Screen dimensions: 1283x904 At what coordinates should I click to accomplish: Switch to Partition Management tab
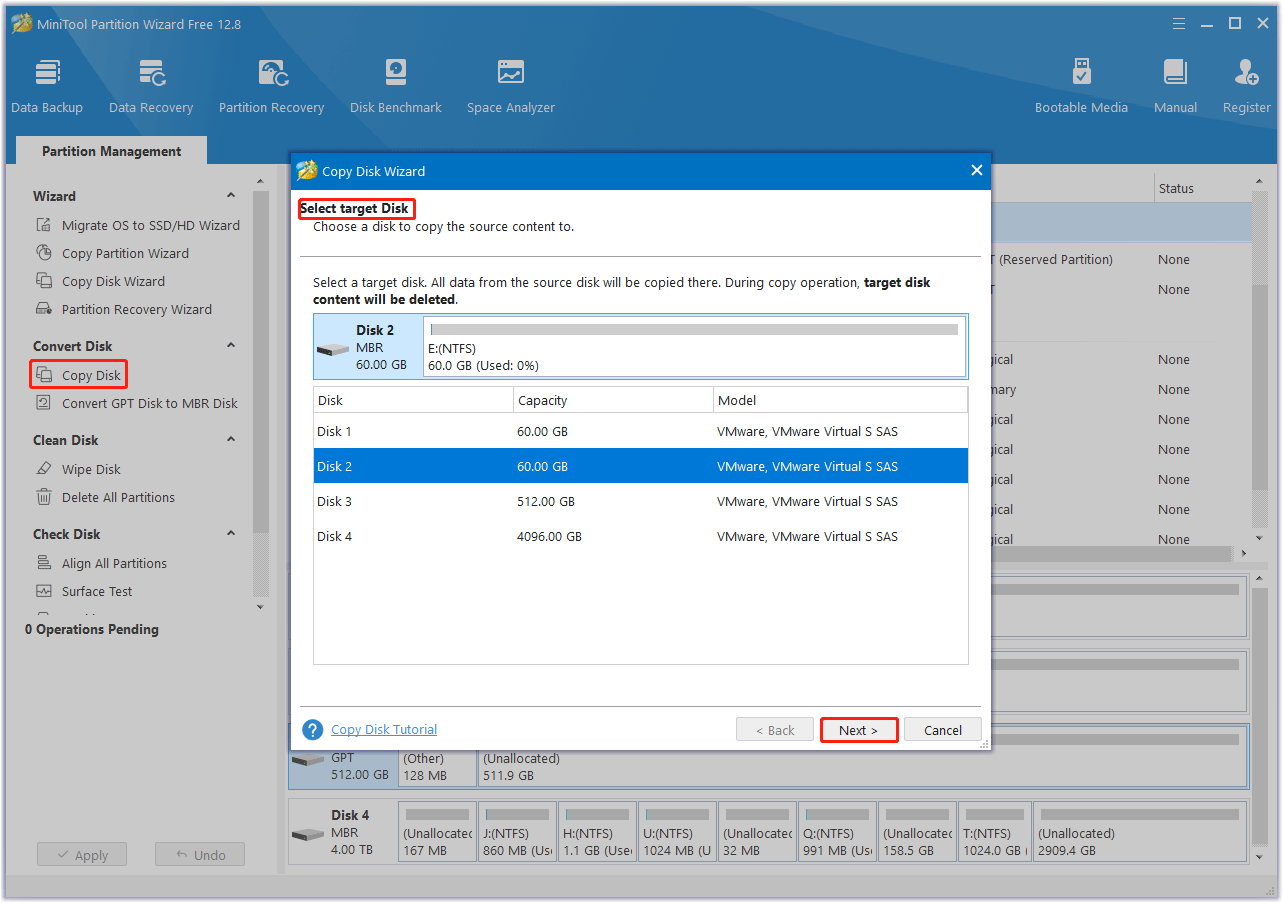coord(112,151)
